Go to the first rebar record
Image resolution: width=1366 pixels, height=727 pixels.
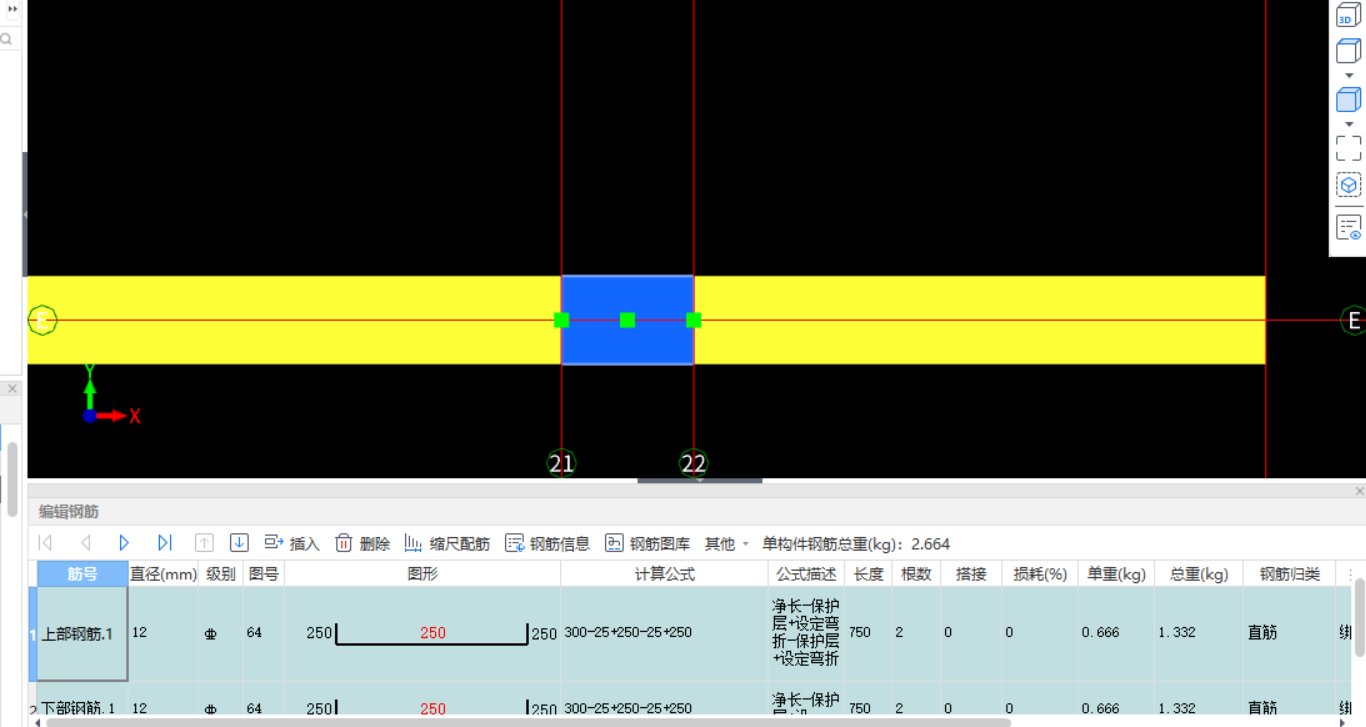coord(45,543)
